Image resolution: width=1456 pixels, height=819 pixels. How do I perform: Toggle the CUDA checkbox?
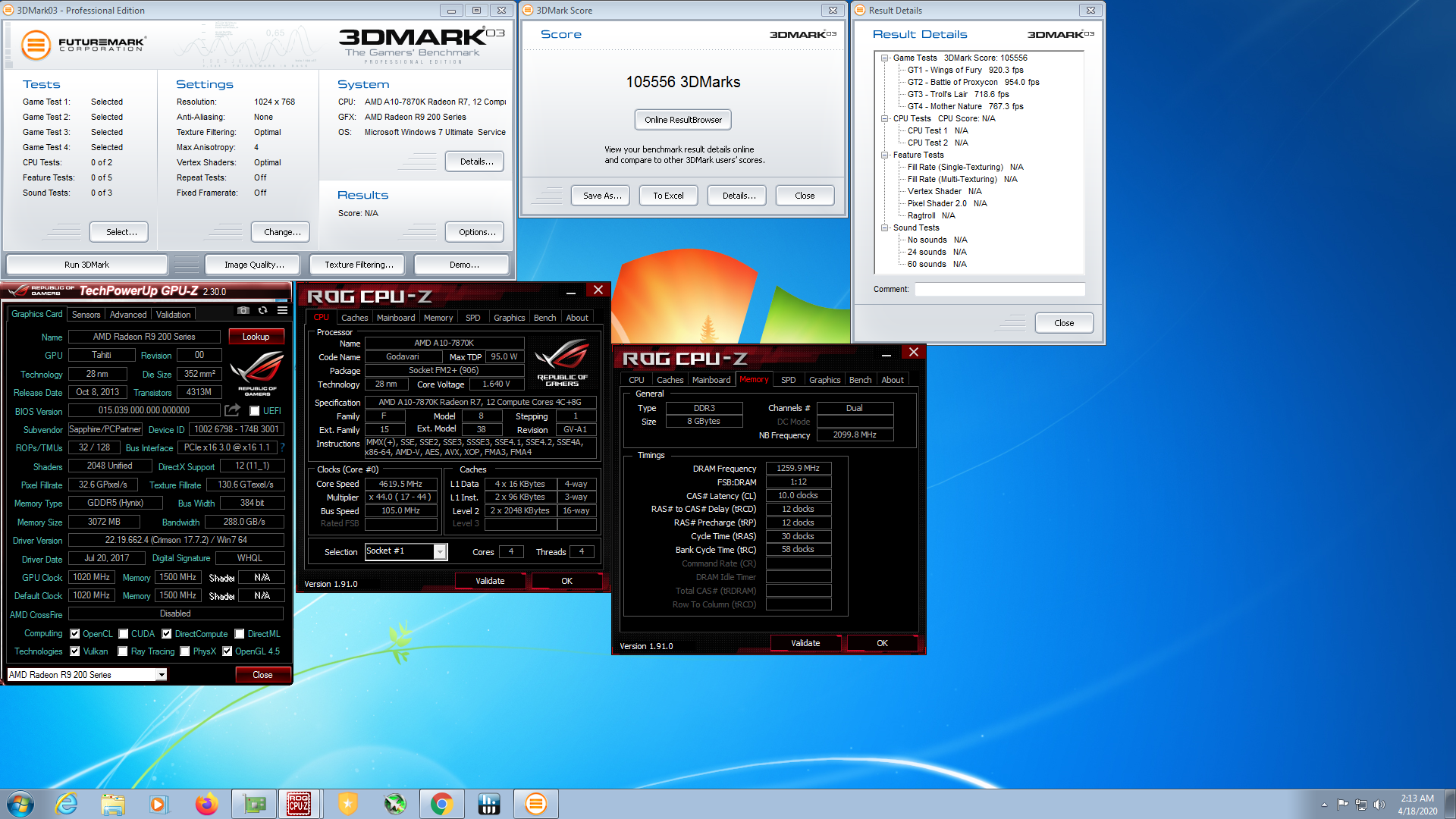(123, 634)
